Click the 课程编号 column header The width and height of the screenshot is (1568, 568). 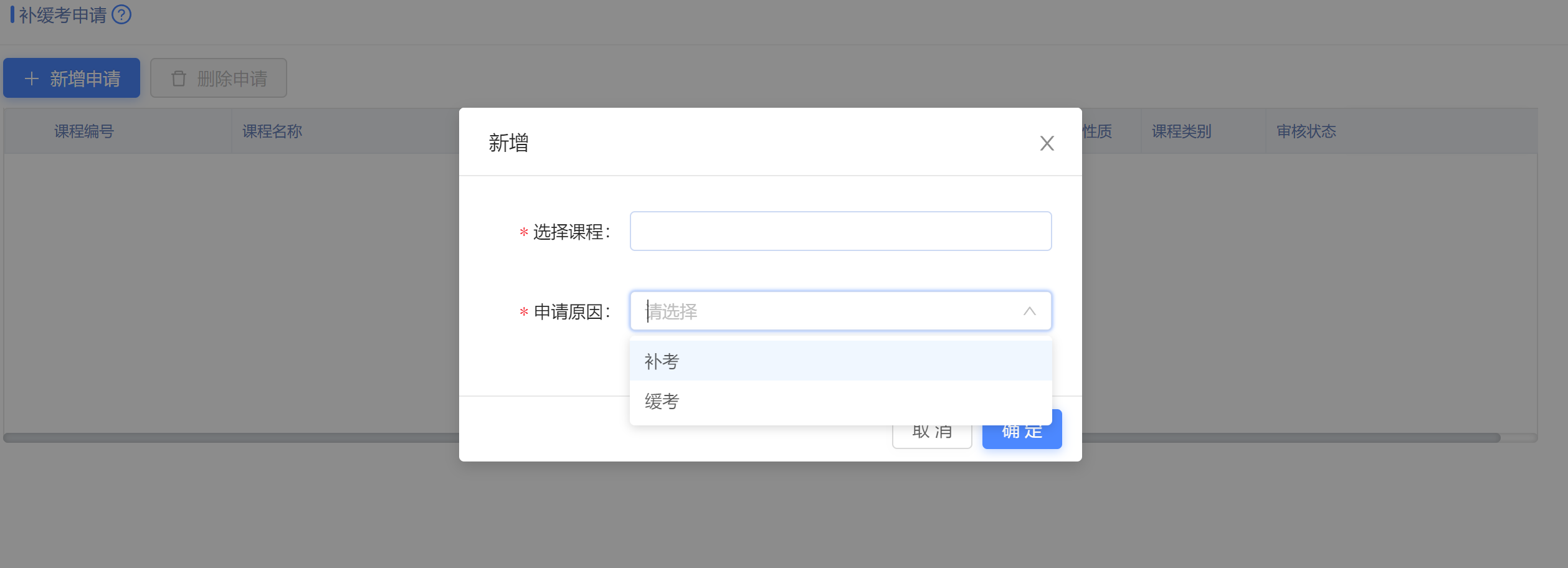click(x=84, y=131)
